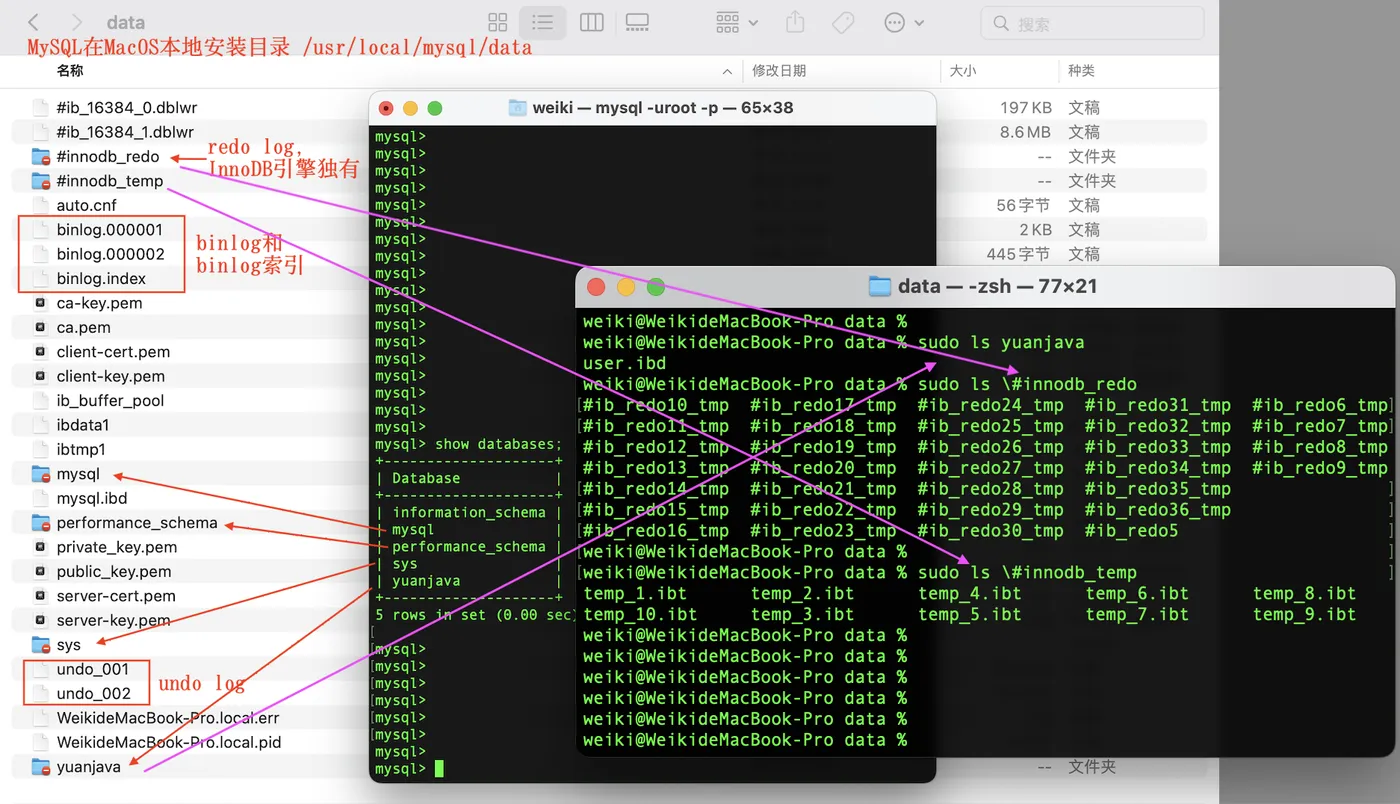The image size is (1400, 804).
Task: Click the Finder share icon
Action: coord(795,22)
